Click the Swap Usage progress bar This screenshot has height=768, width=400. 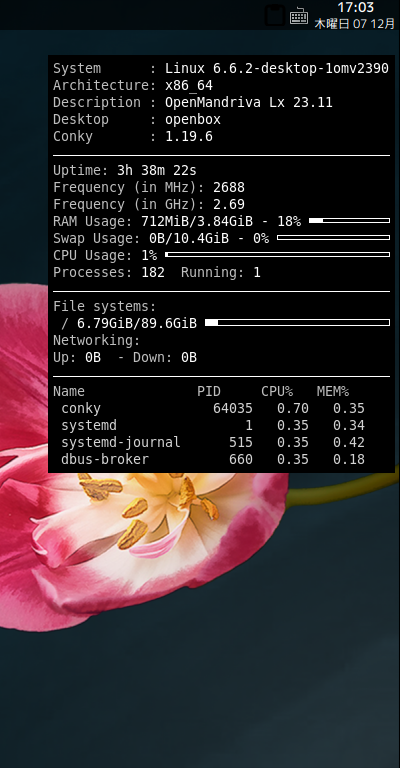tap(333, 238)
